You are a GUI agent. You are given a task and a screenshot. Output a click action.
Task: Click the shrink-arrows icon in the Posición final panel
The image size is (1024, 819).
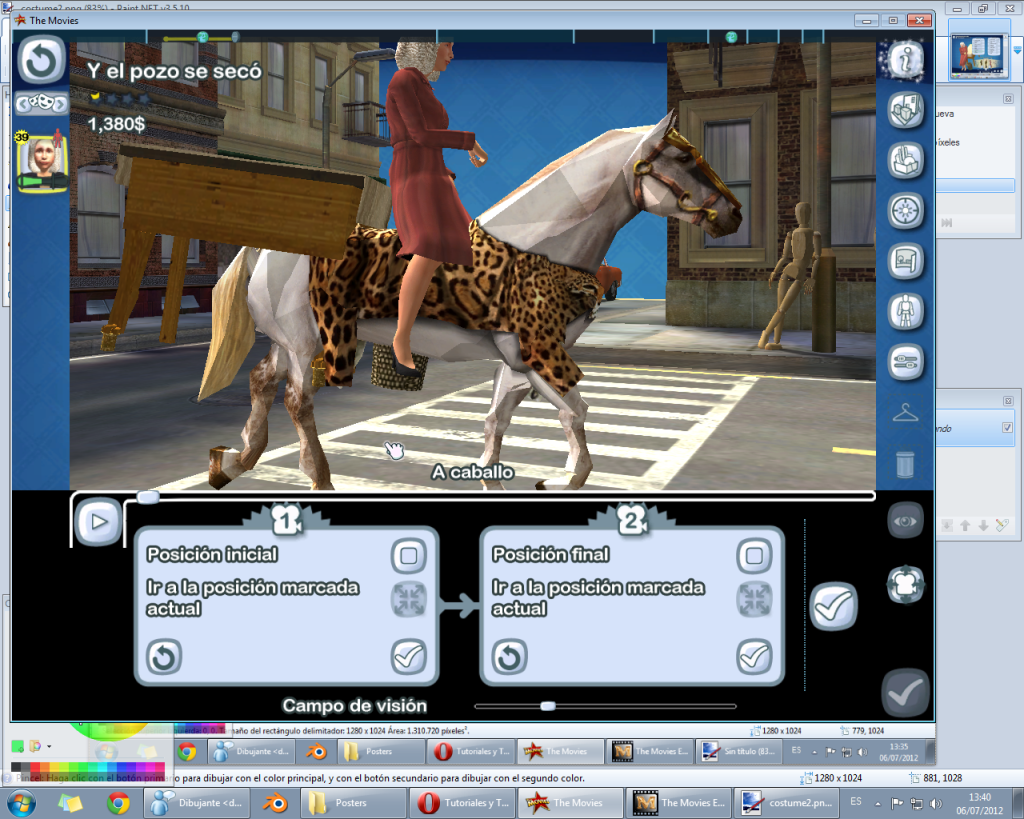coord(754,600)
